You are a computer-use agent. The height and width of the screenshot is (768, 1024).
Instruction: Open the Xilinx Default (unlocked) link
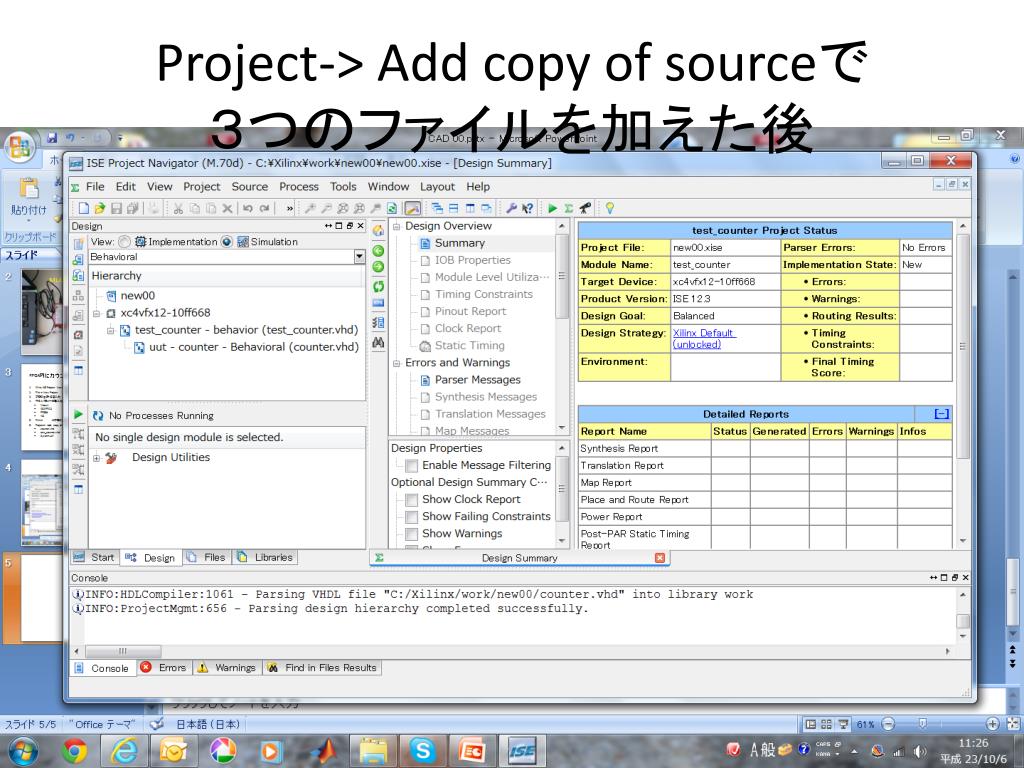click(704, 338)
